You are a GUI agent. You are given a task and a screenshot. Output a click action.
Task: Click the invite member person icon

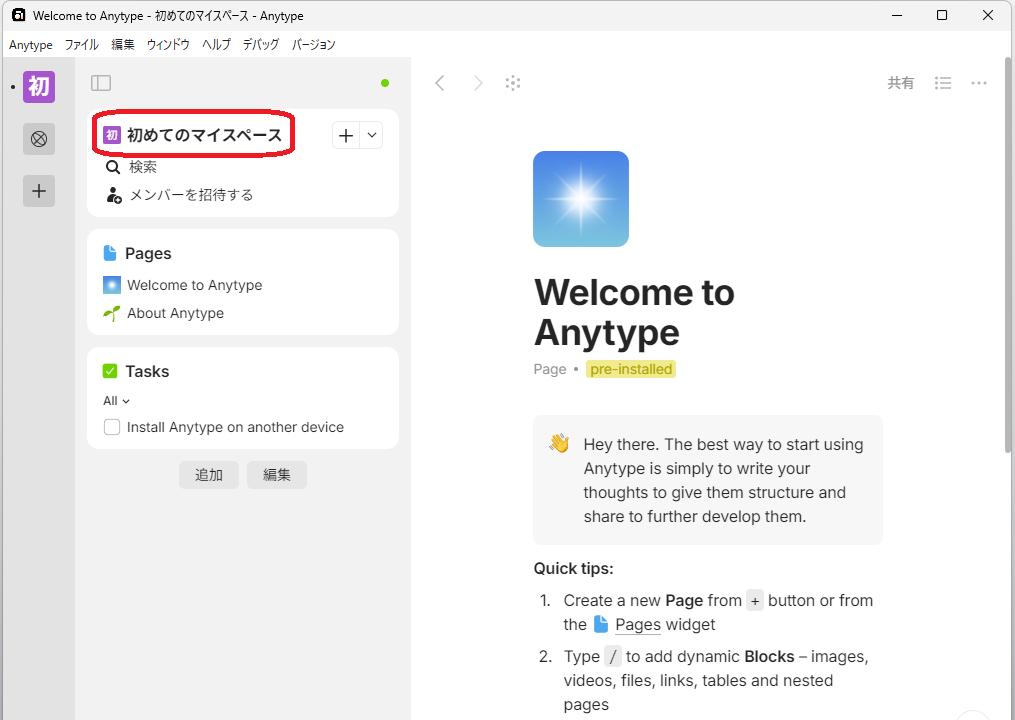tap(113, 195)
